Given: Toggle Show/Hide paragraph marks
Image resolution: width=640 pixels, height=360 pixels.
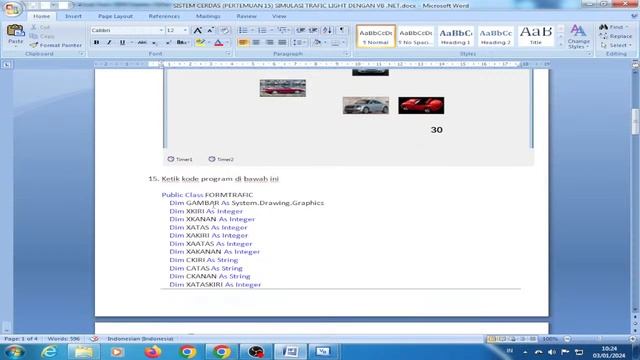Looking at the screenshot, I should [342, 30].
